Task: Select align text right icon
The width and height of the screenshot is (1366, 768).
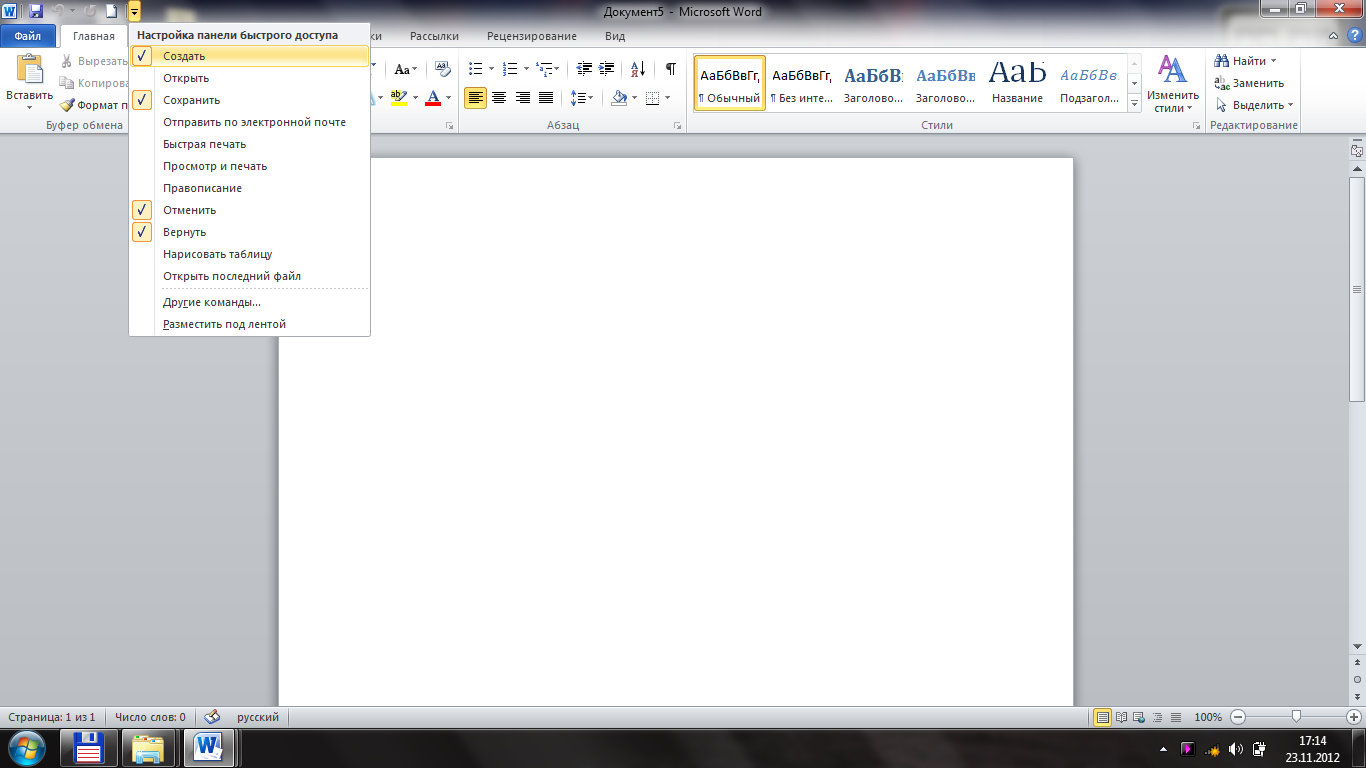Action: coord(522,98)
